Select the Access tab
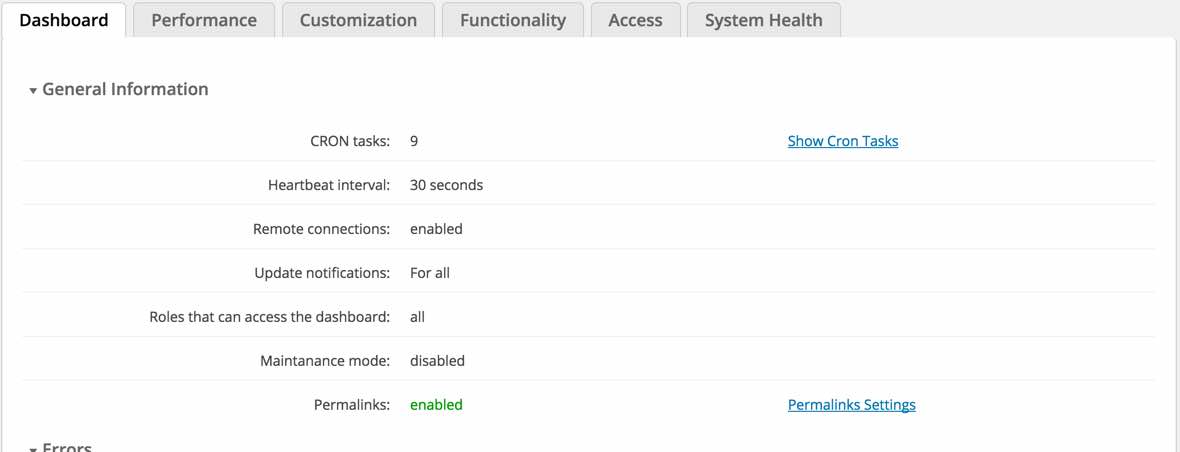 (635, 20)
